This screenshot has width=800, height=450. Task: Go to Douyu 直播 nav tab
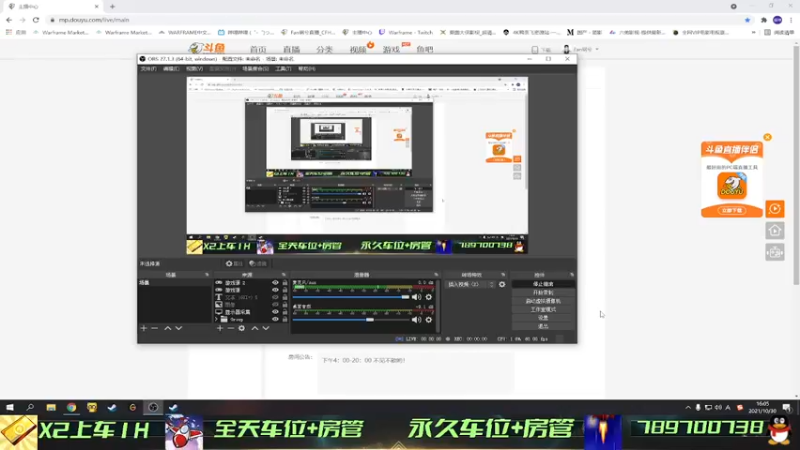[291, 49]
